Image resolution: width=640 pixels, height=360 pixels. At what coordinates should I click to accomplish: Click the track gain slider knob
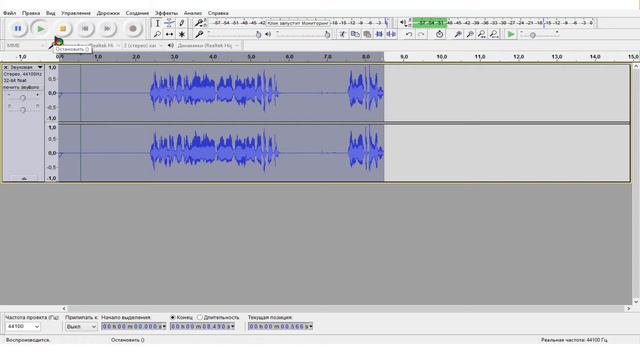coord(23,98)
